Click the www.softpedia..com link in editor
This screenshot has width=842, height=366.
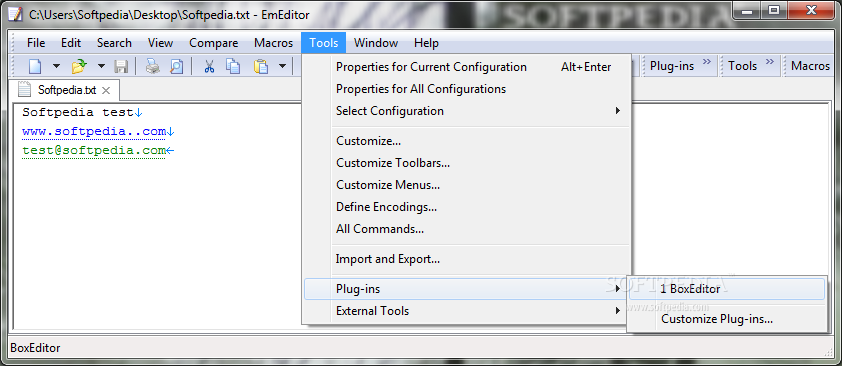tap(94, 131)
